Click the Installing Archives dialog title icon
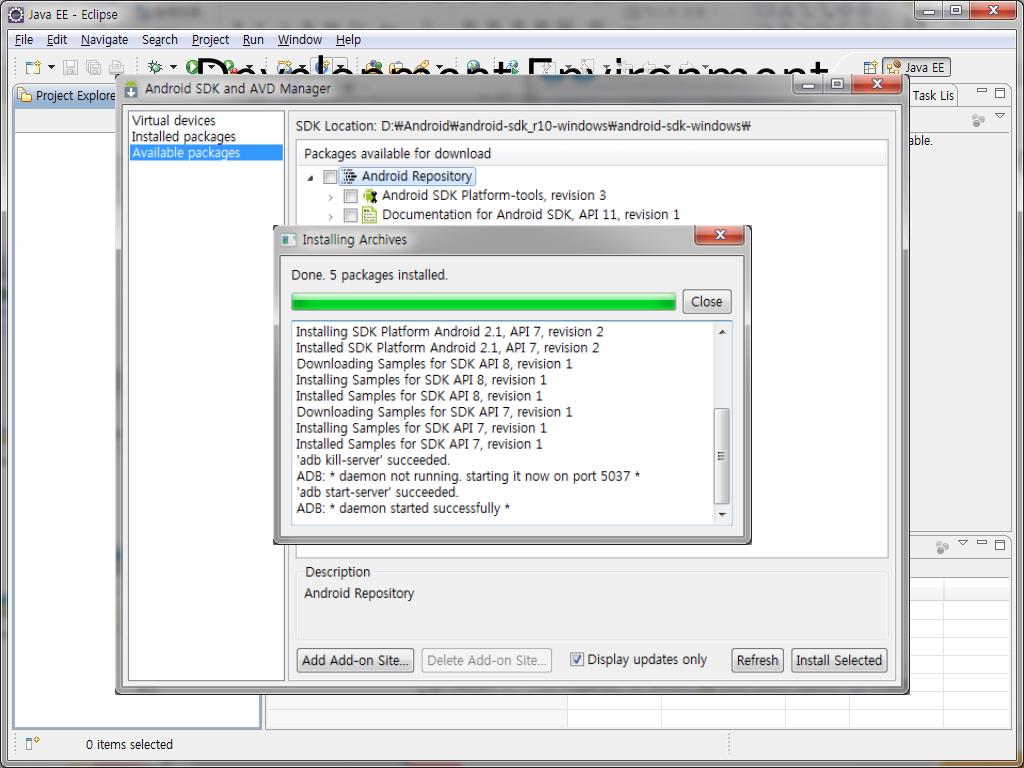1024x768 pixels. click(x=289, y=240)
